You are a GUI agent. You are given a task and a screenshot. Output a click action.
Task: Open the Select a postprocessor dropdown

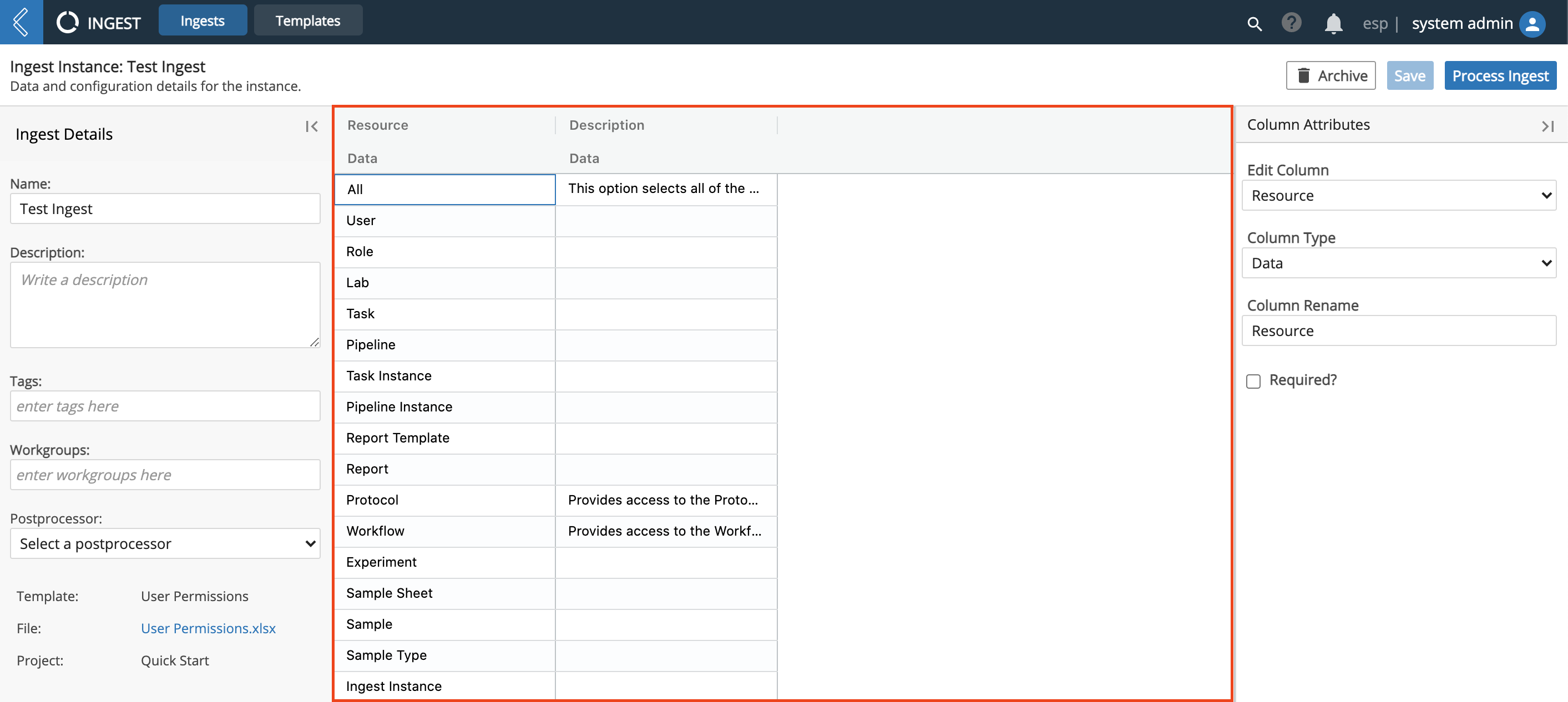pyautogui.click(x=162, y=544)
